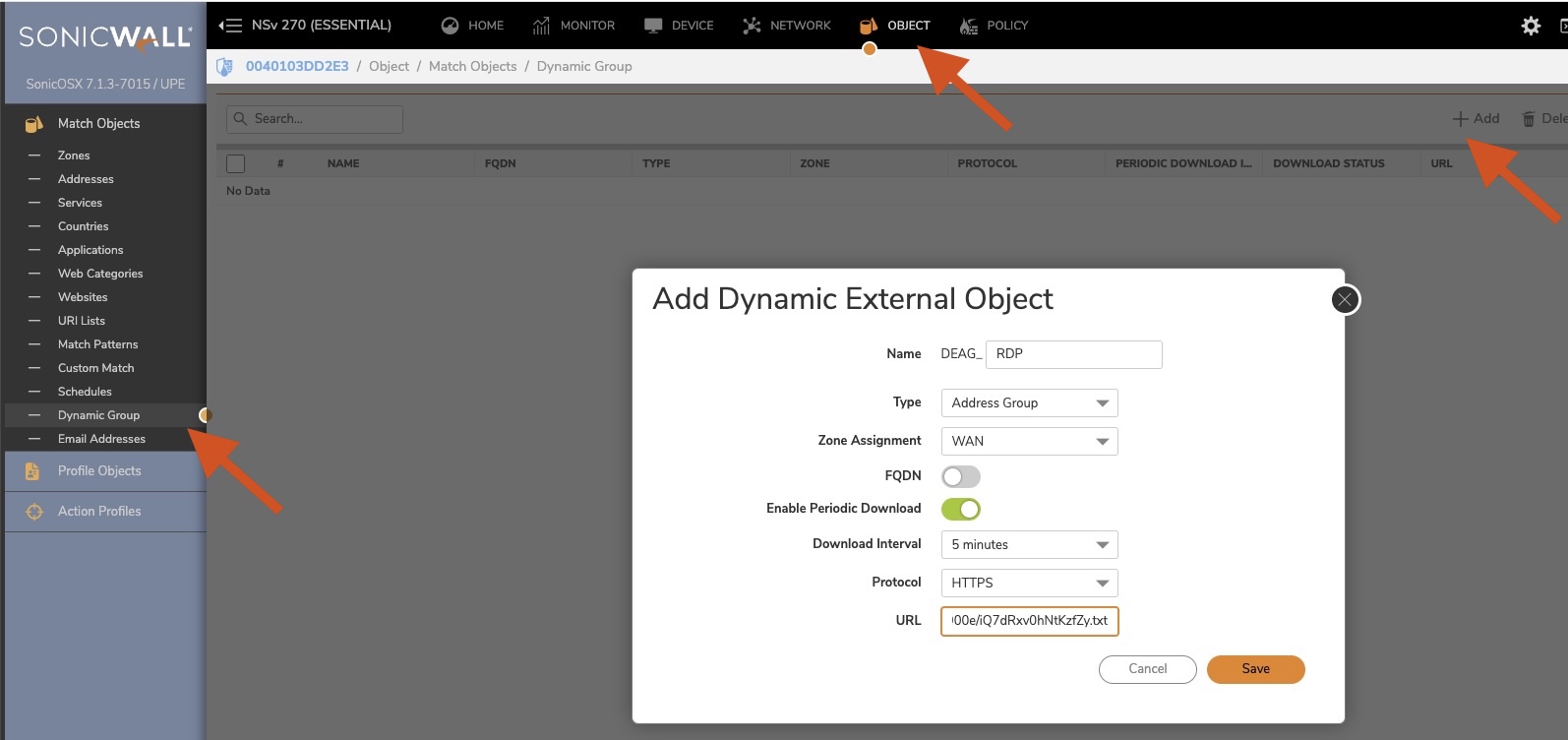The image size is (1568, 740).
Task: Disable the Enable Periodic Download switch
Action: [960, 509]
